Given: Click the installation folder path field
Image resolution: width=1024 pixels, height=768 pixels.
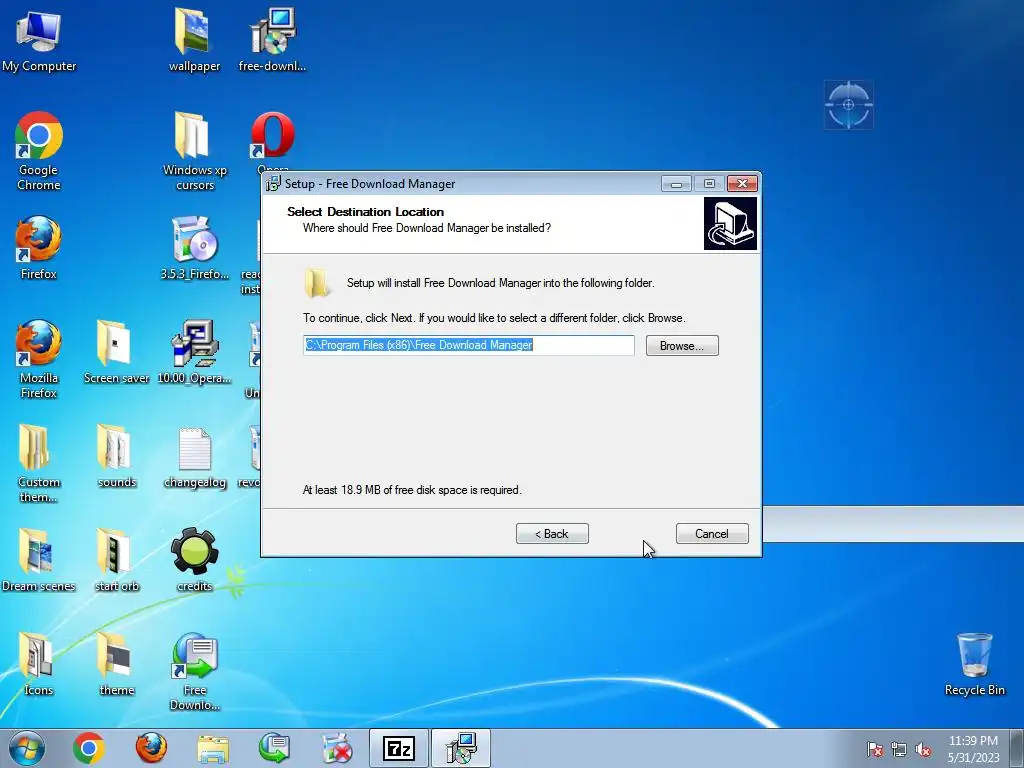Looking at the screenshot, I should tap(468, 345).
